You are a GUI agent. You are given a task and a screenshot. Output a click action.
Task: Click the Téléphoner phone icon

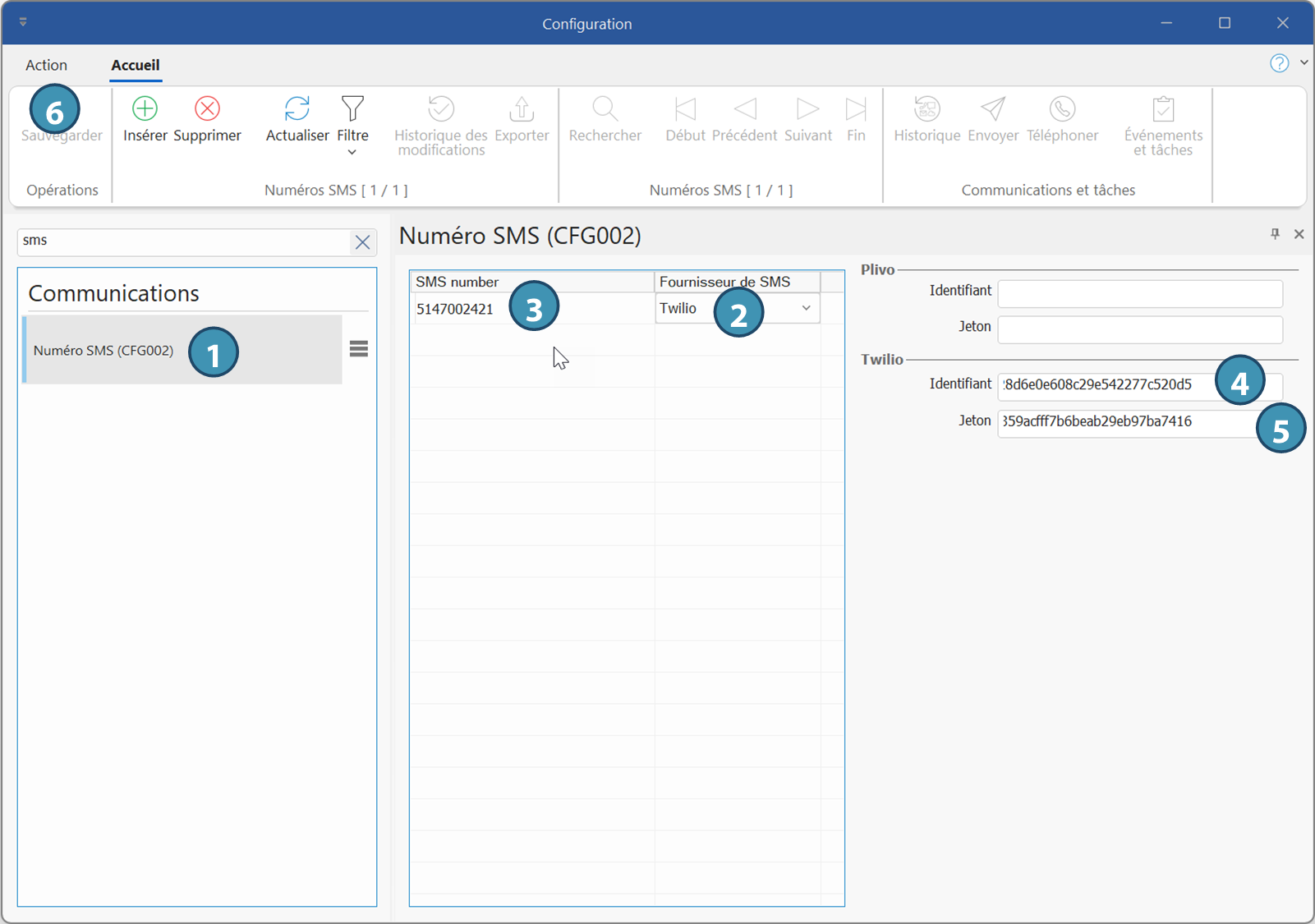pyautogui.click(x=1062, y=109)
